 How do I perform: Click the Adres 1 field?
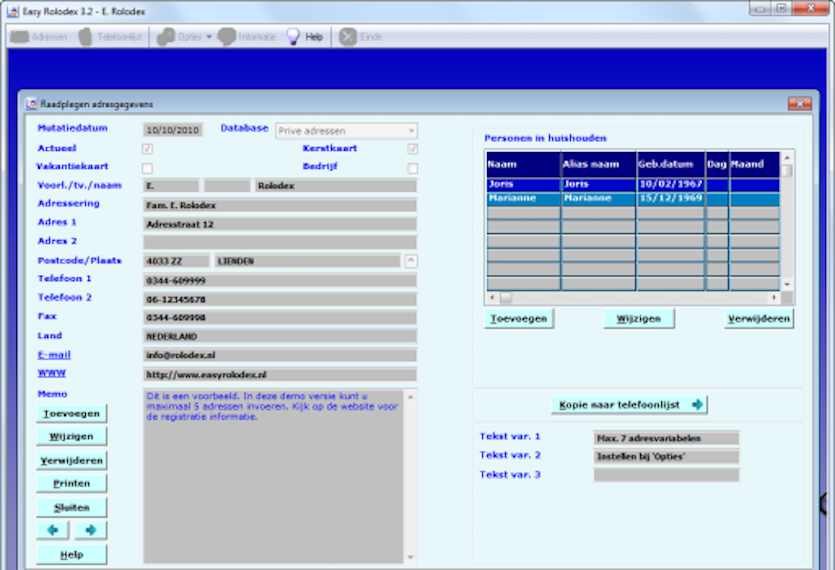point(280,224)
